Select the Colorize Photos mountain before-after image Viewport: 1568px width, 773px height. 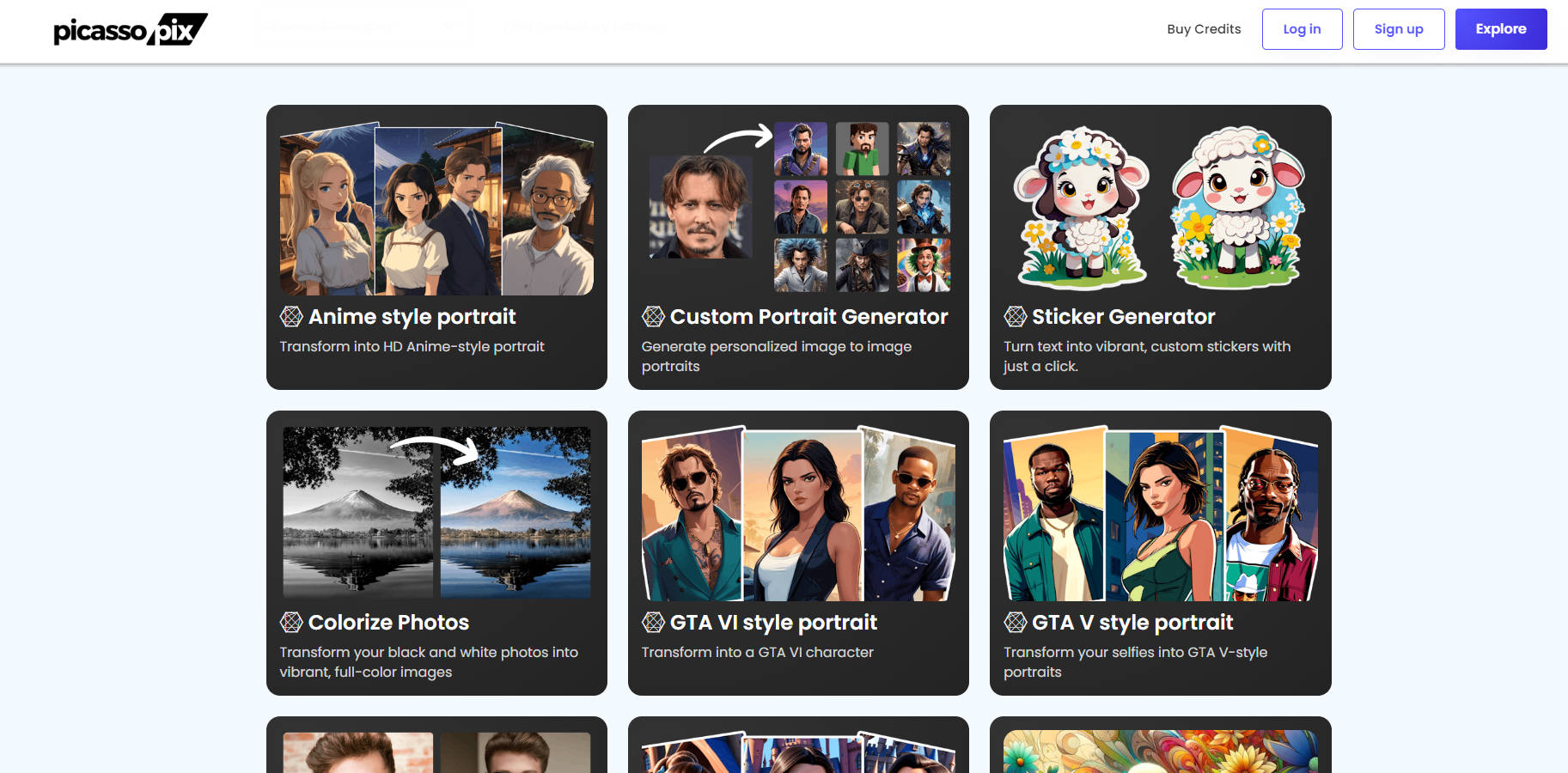pyautogui.click(x=436, y=512)
